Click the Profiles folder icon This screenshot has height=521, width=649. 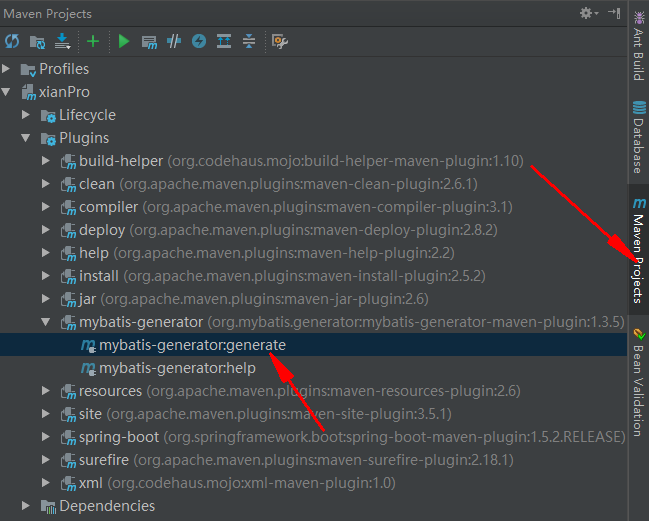28,70
